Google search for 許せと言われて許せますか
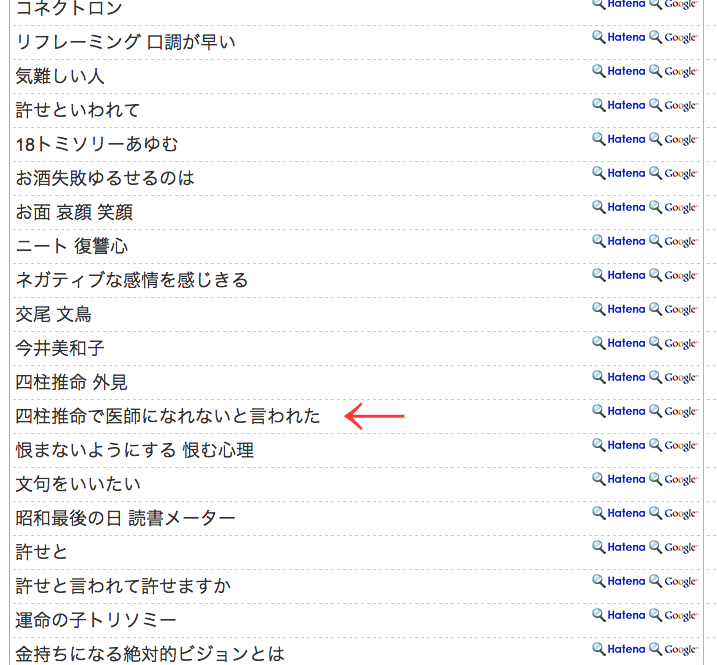The width and height of the screenshot is (717, 665). pyautogui.click(x=673, y=581)
